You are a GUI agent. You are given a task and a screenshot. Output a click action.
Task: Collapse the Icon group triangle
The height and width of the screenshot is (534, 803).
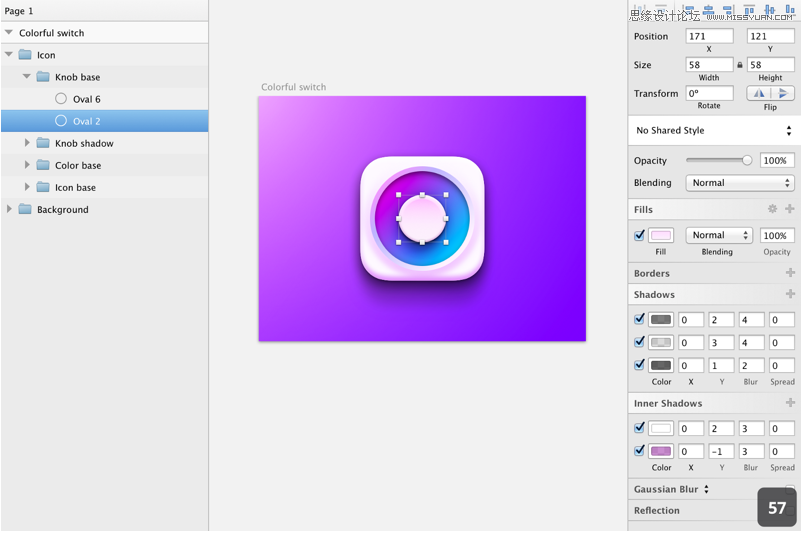pos(9,54)
